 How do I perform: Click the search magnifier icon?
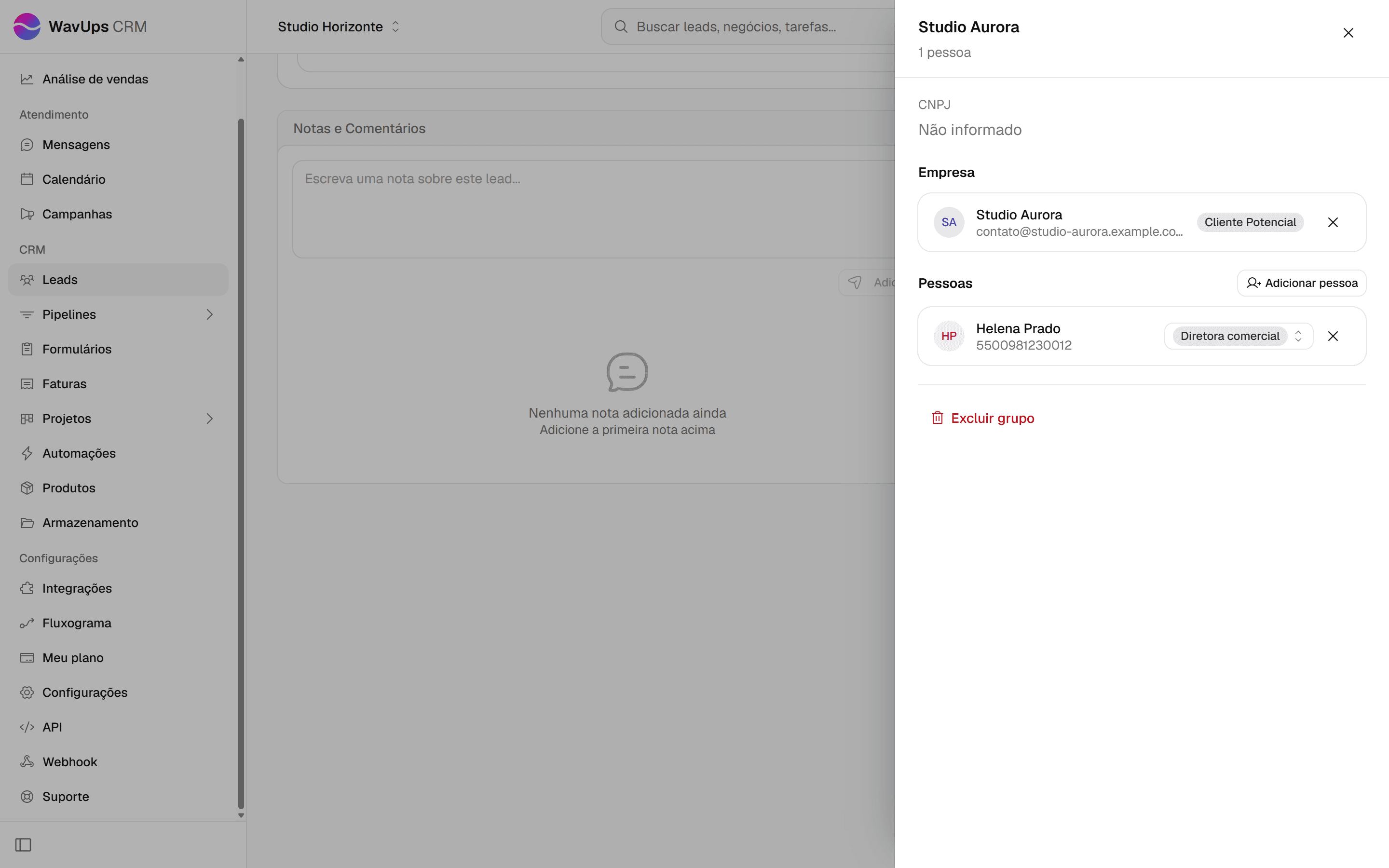pyautogui.click(x=620, y=27)
